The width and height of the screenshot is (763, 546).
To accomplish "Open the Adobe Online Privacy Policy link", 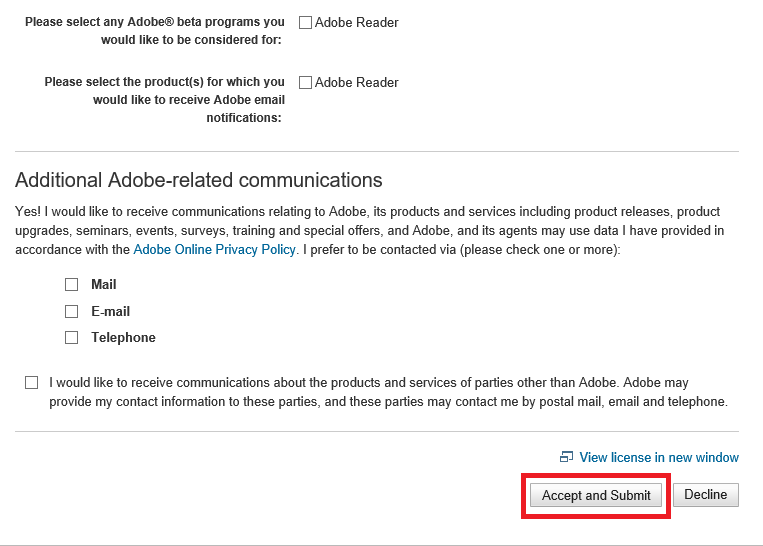I will point(214,249).
